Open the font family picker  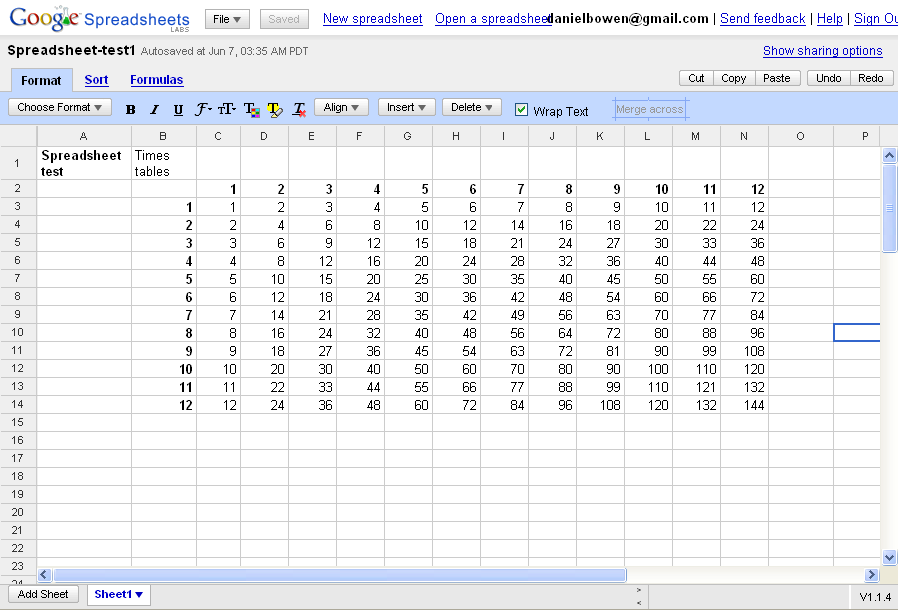203,110
